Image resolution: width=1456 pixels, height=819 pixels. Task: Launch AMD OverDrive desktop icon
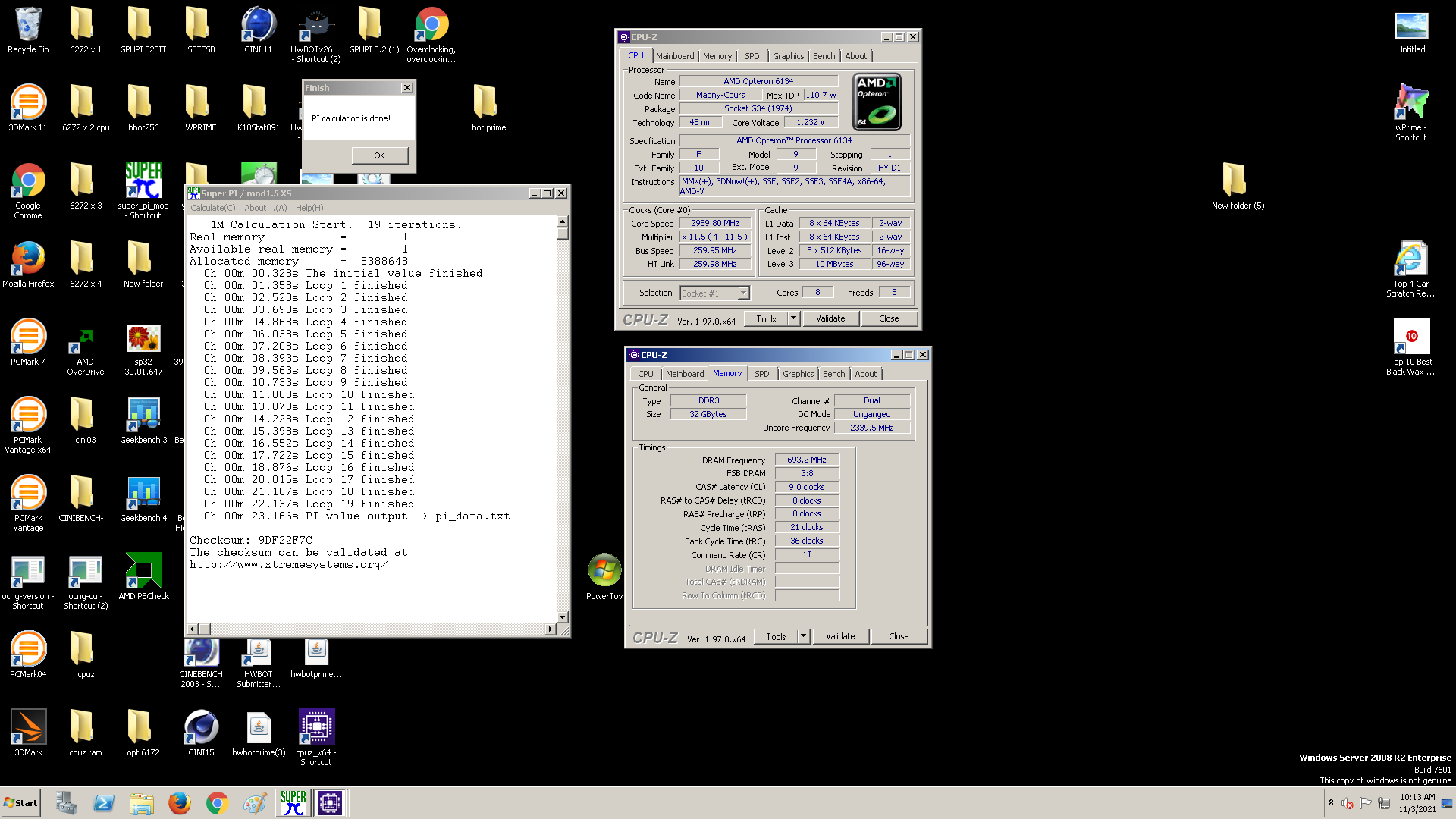[86, 350]
